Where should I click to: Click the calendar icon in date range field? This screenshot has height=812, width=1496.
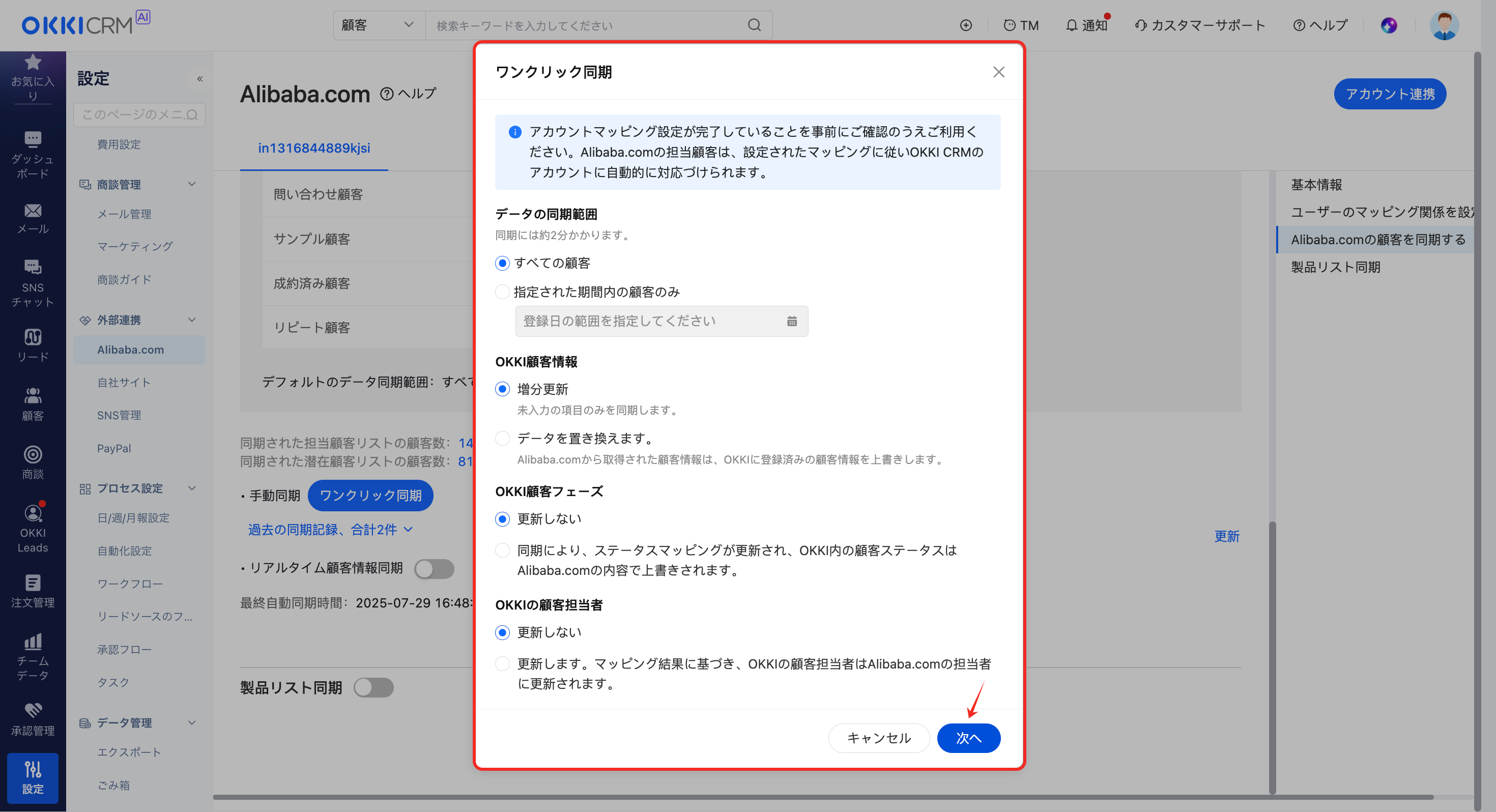click(x=792, y=321)
